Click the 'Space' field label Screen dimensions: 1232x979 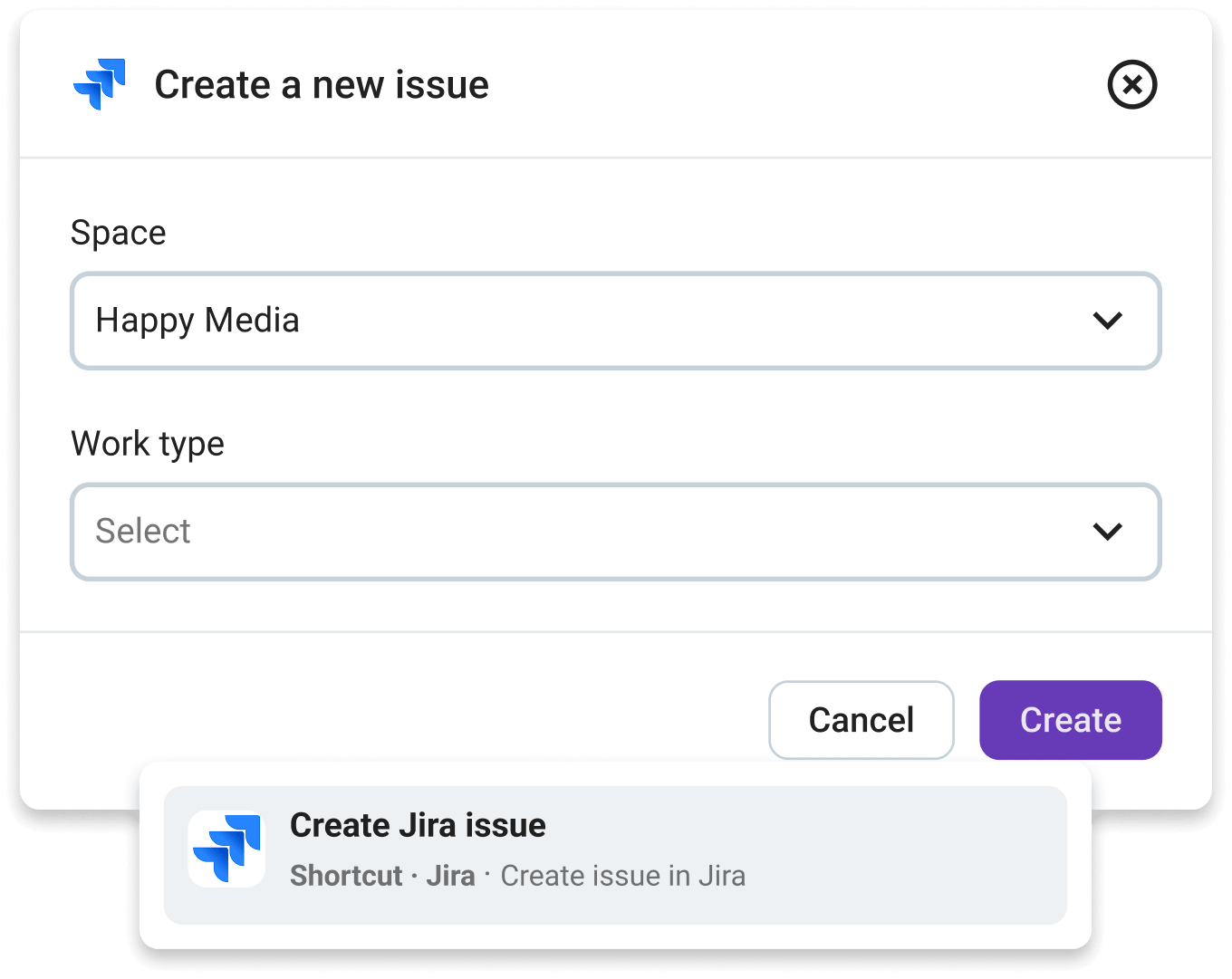tap(119, 234)
